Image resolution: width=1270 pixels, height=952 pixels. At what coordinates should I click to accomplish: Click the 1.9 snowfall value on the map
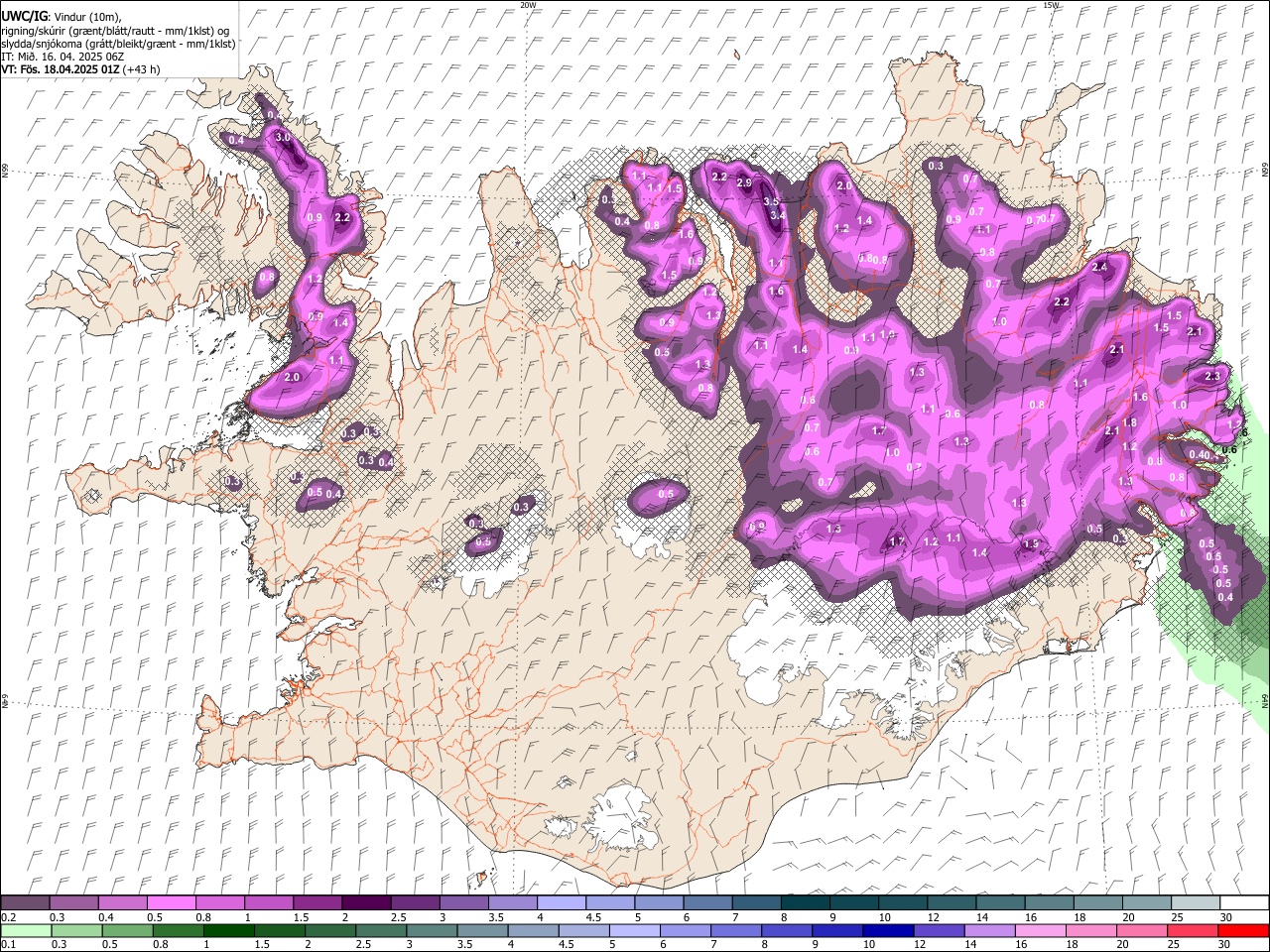[1031, 544]
